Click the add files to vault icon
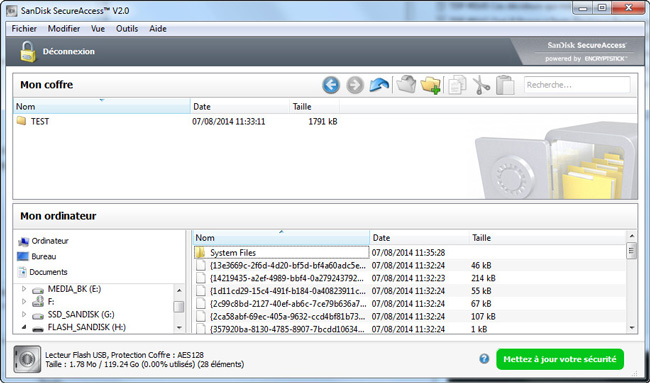Screen dimensions: 650x383 [x=406, y=85]
